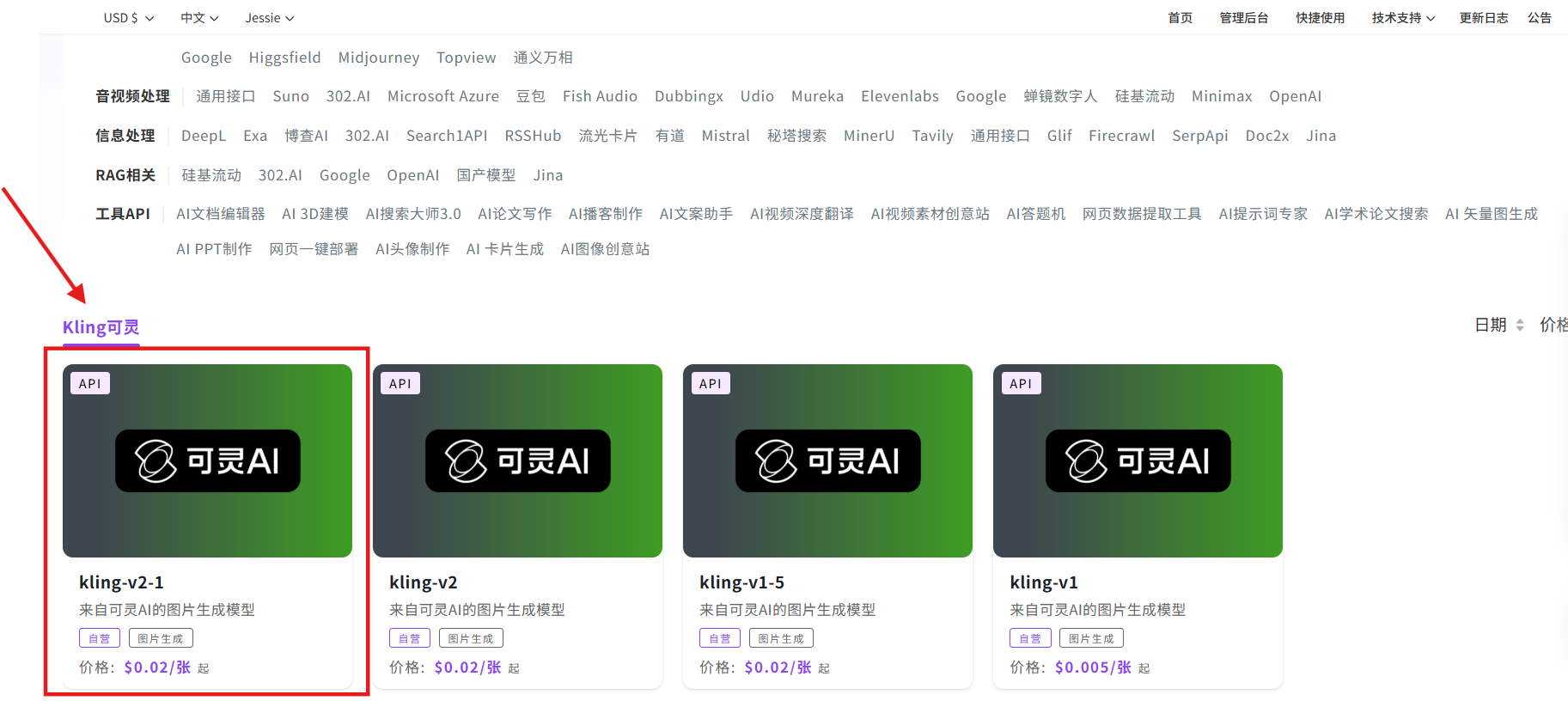Open 网页一键部署 tool API
This screenshot has height=719, width=1568.
point(314,249)
